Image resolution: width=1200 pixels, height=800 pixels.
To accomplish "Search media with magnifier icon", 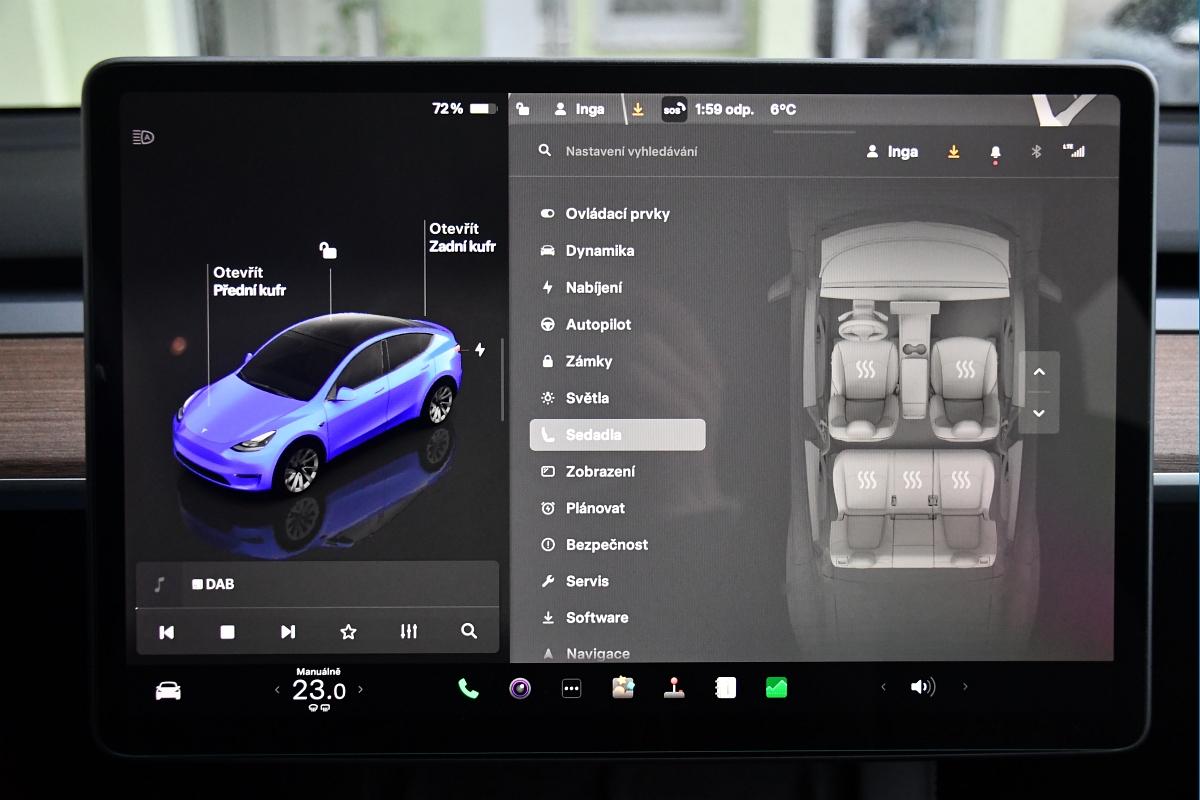I will click(469, 632).
